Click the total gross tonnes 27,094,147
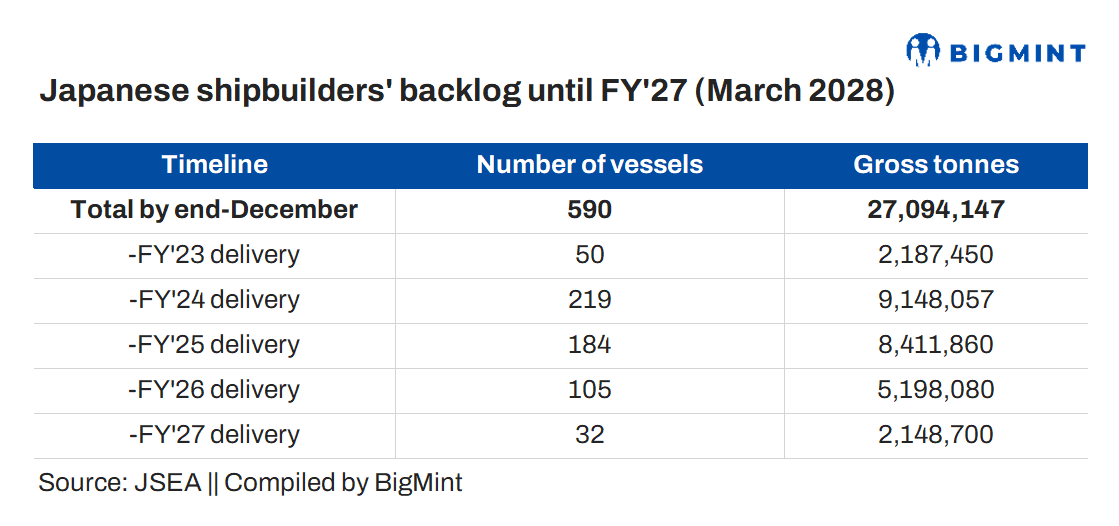This screenshot has width=1119, height=526. tap(936, 210)
